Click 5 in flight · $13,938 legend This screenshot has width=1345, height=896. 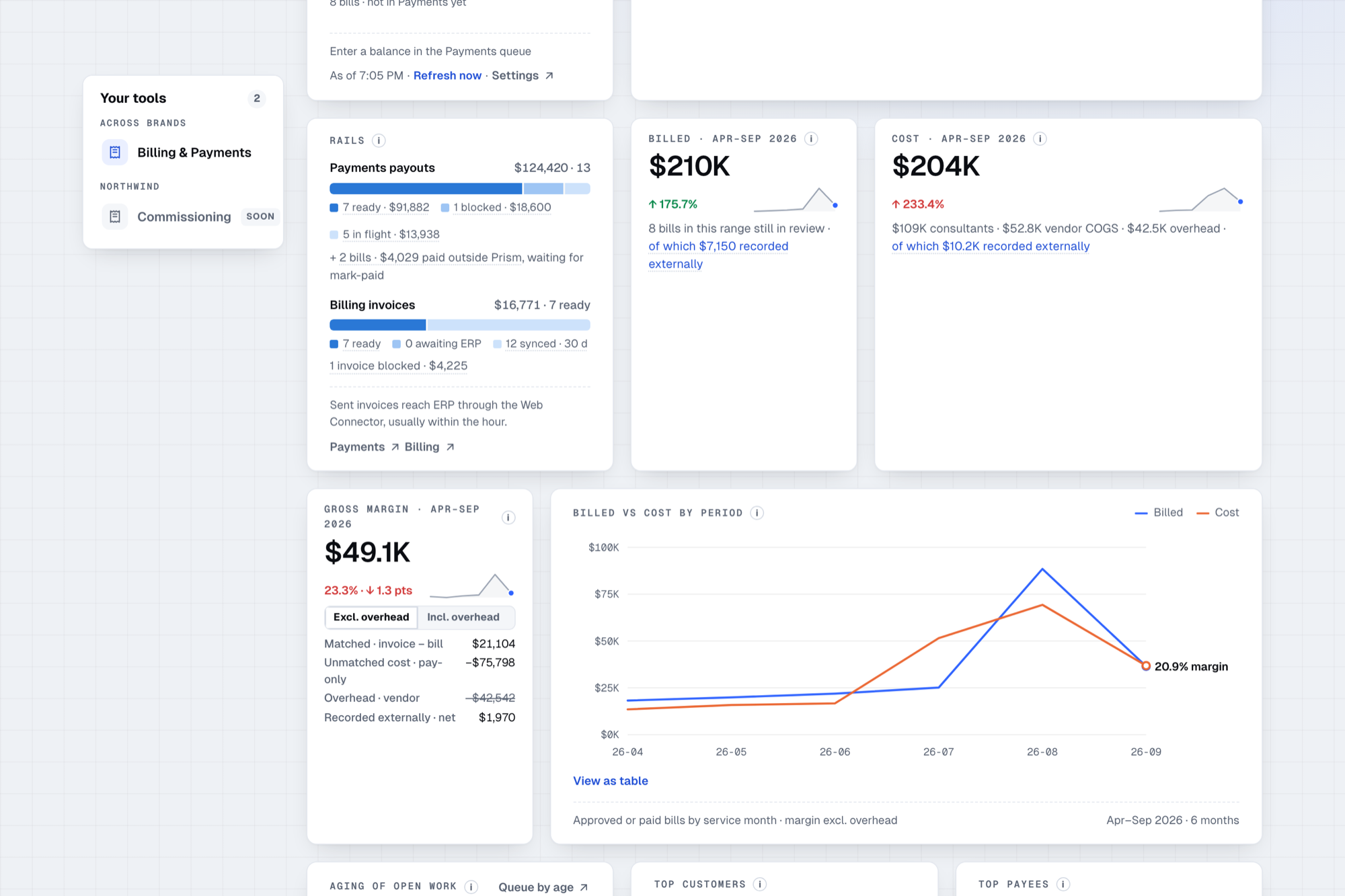385,235
